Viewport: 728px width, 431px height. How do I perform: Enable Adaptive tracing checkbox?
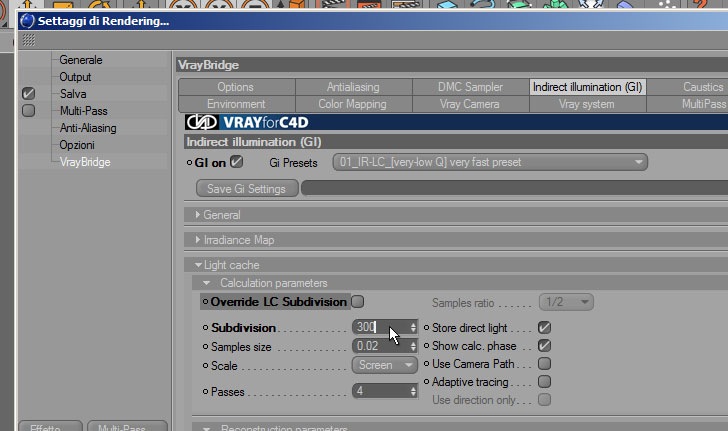pos(544,382)
